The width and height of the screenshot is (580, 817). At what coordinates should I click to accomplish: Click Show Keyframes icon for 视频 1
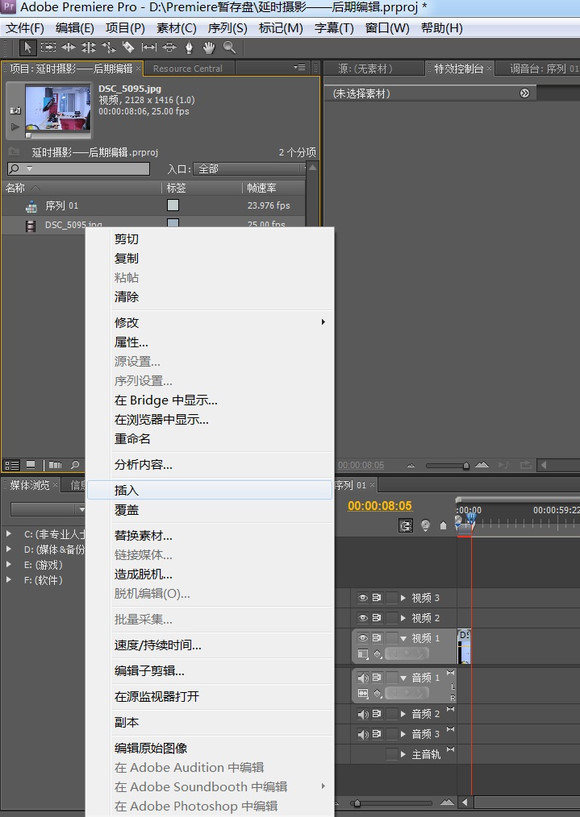coord(377,653)
